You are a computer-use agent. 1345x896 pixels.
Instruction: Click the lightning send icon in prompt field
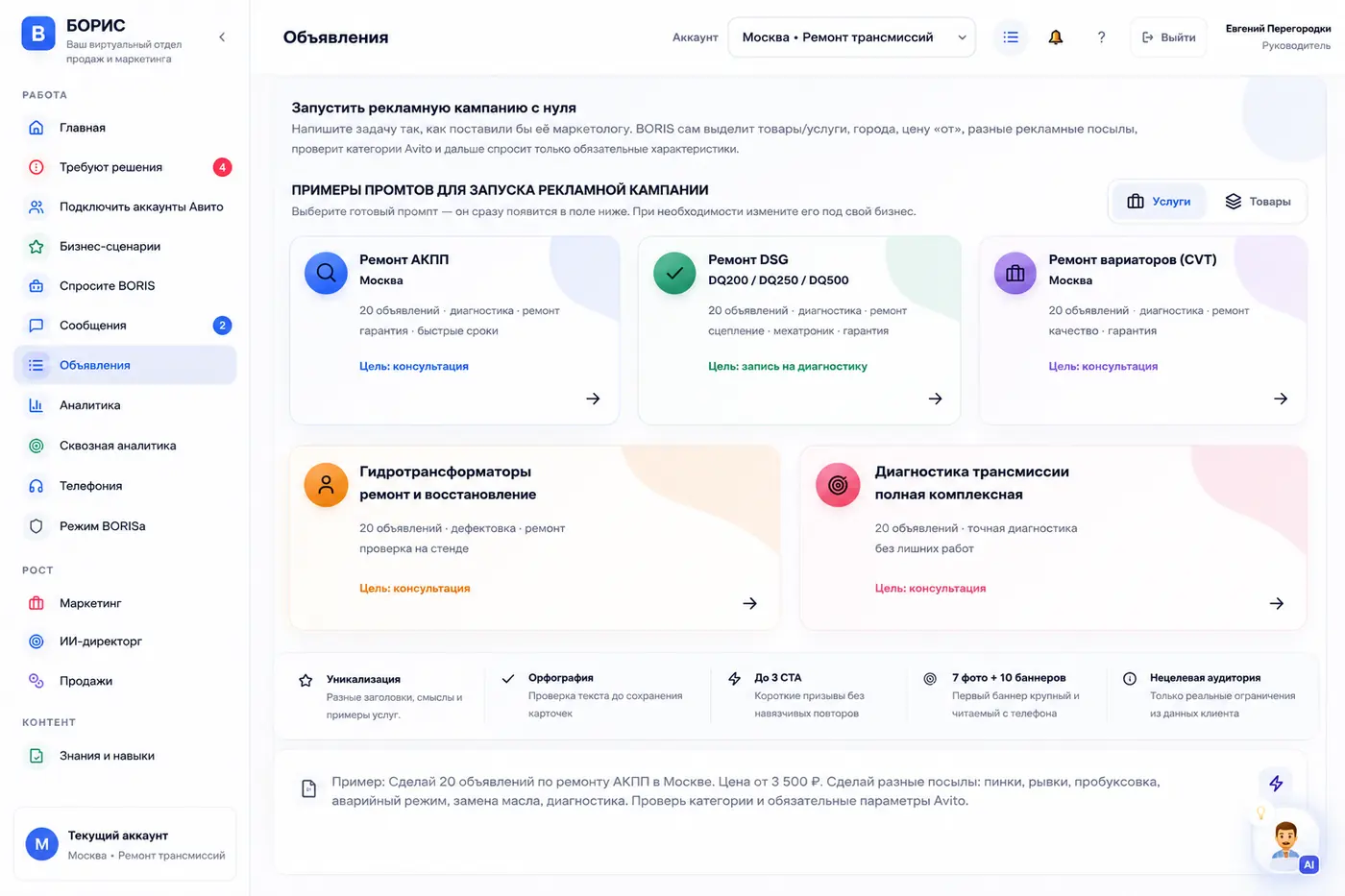(x=1276, y=784)
